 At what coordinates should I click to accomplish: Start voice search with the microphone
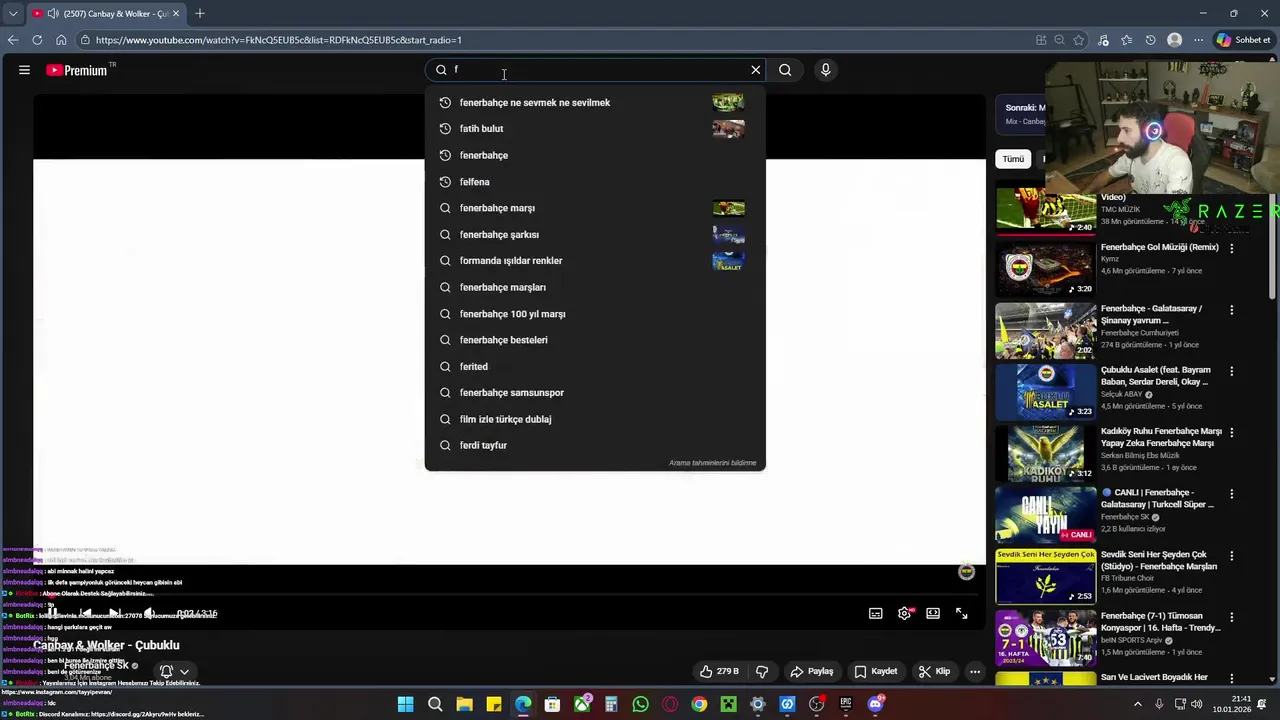[x=825, y=70]
